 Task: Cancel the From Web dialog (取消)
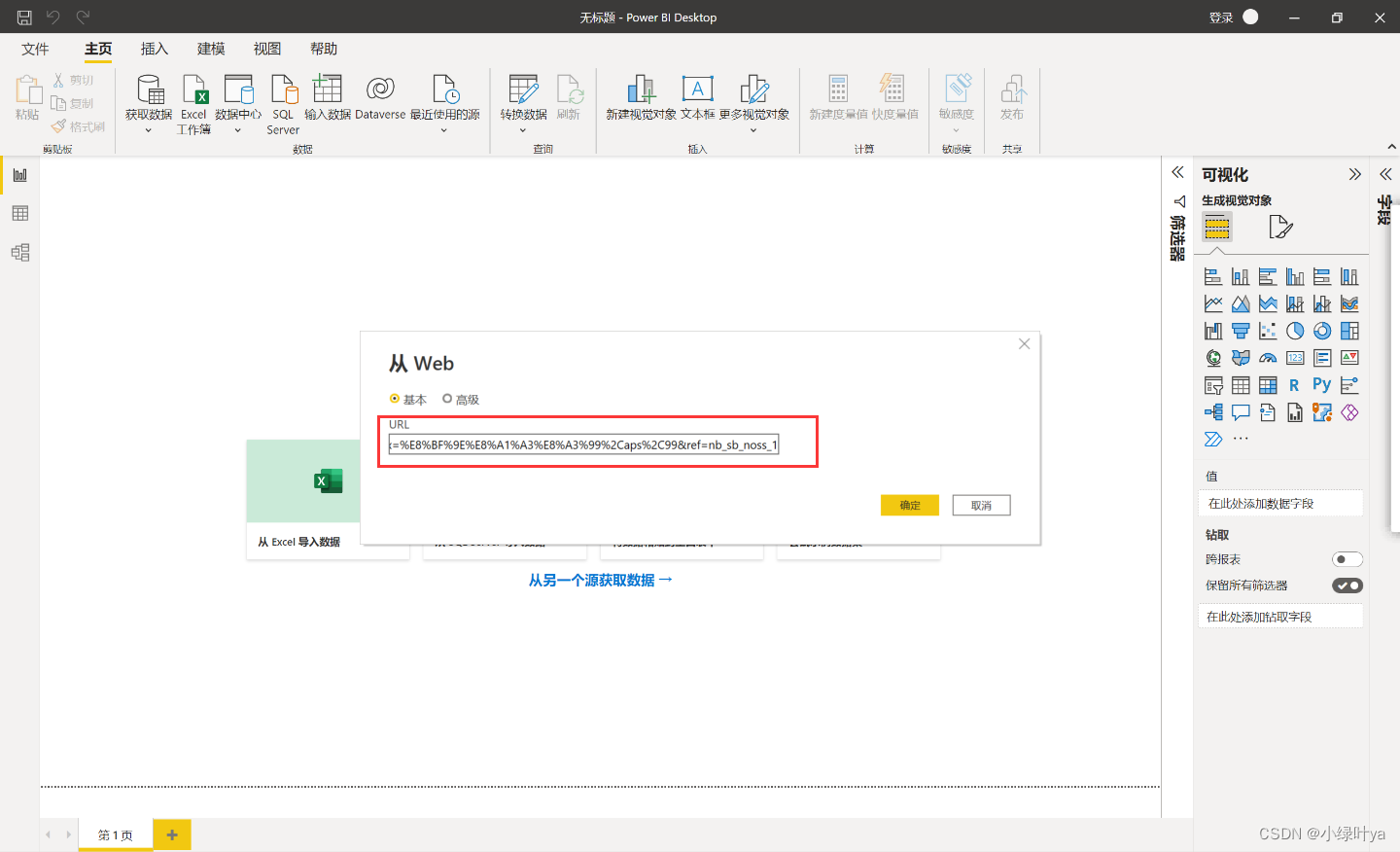pos(982,505)
